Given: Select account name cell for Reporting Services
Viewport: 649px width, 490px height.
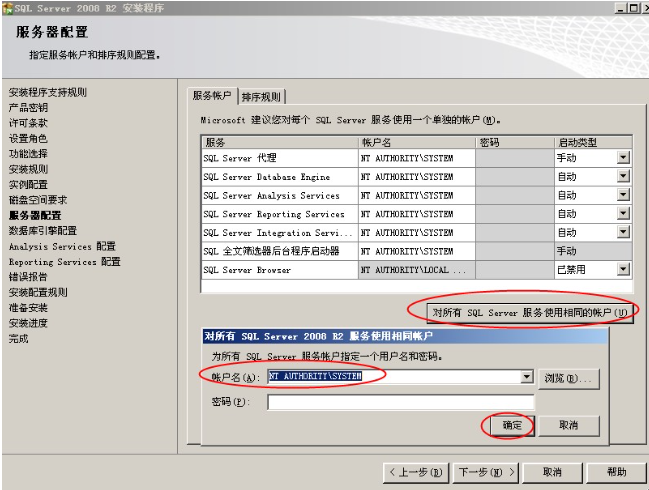Looking at the screenshot, I should (416, 214).
